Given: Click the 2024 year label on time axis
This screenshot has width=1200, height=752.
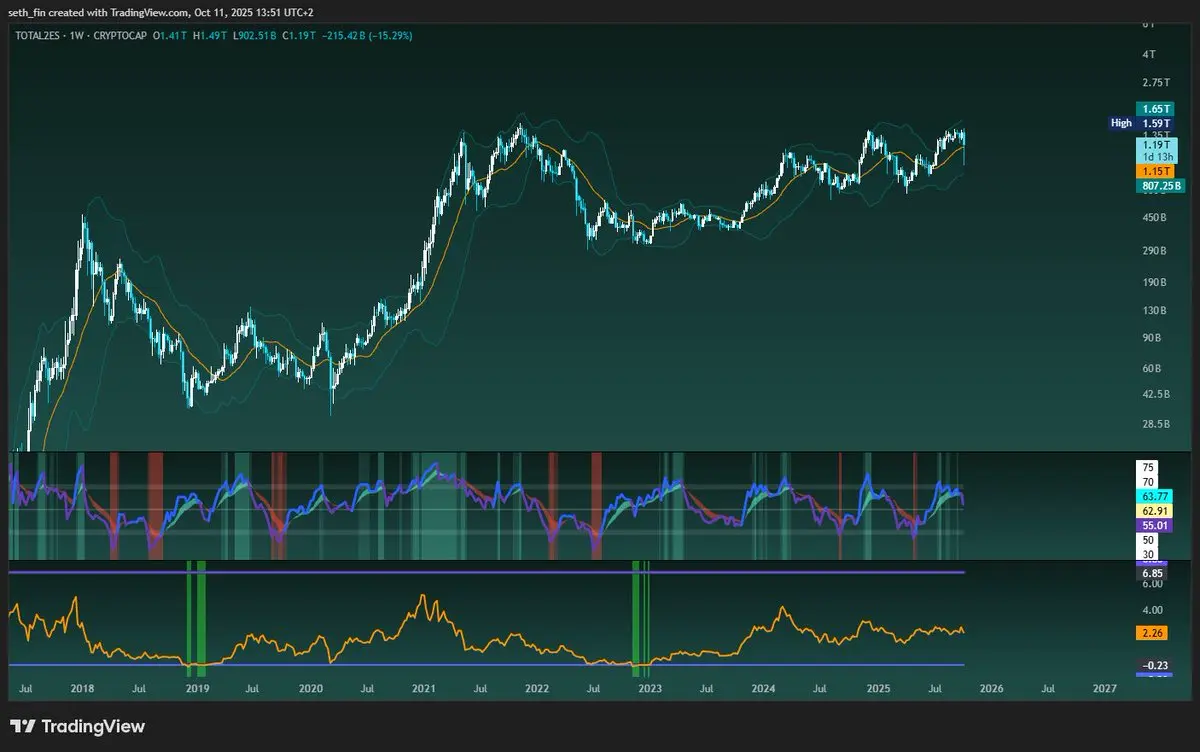Looking at the screenshot, I should pos(764,689).
